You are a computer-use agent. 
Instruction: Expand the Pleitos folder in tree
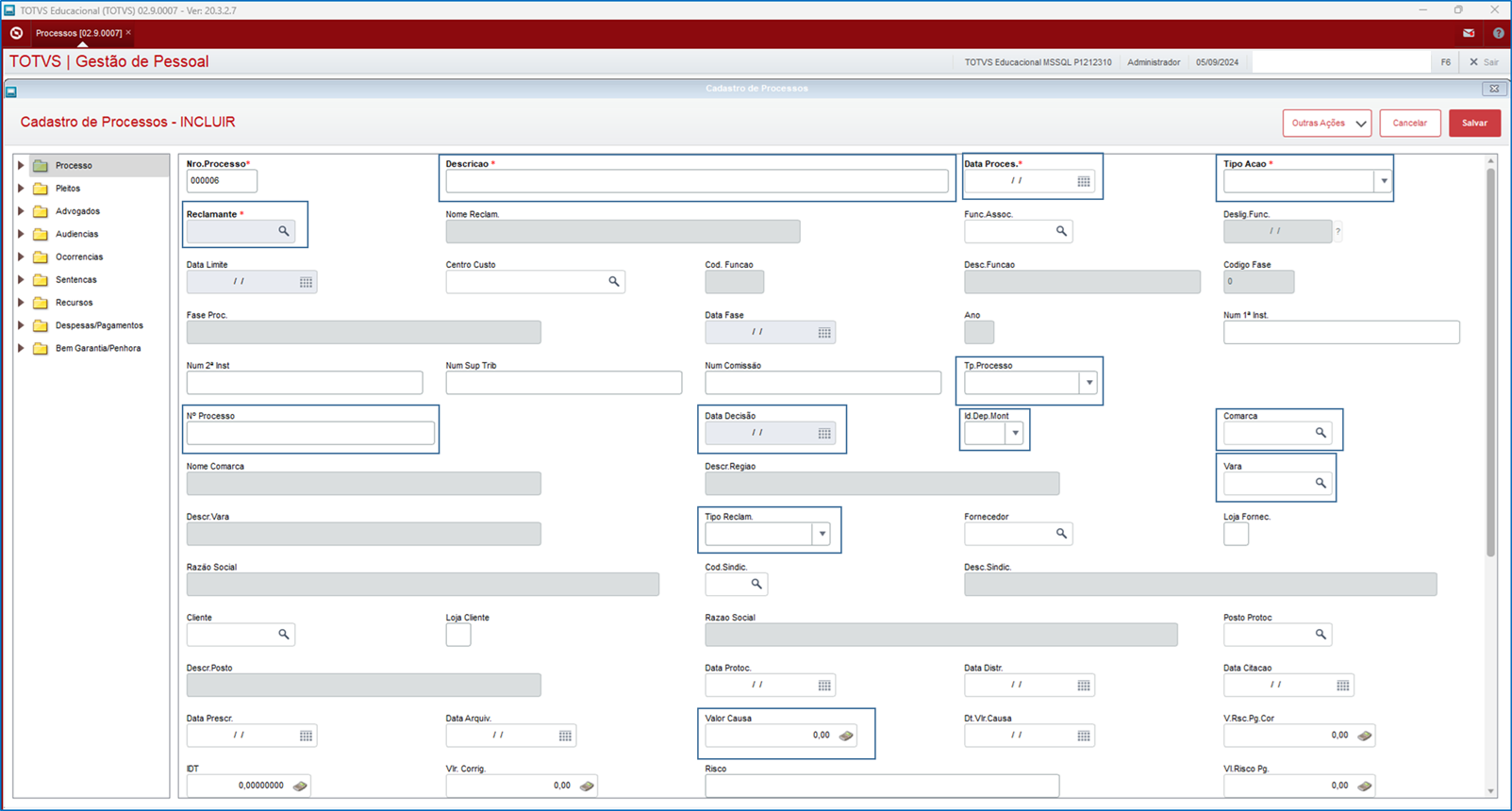coord(21,189)
